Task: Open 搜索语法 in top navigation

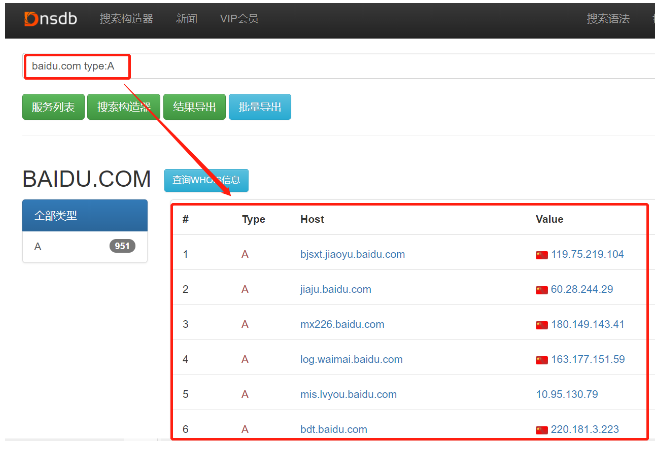Action: coord(608,19)
